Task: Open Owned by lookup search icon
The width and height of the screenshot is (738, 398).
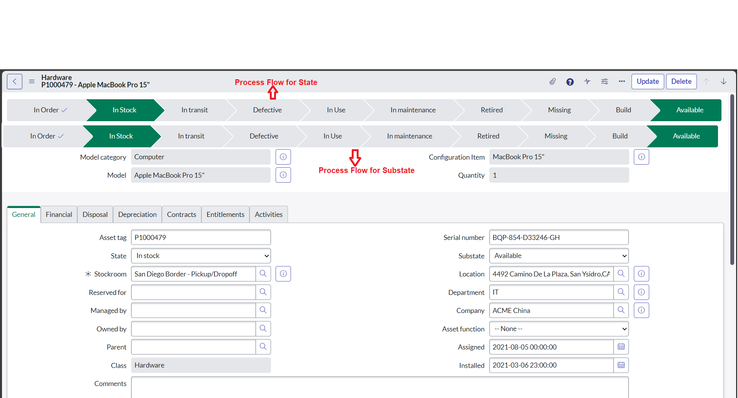Action: tap(263, 328)
